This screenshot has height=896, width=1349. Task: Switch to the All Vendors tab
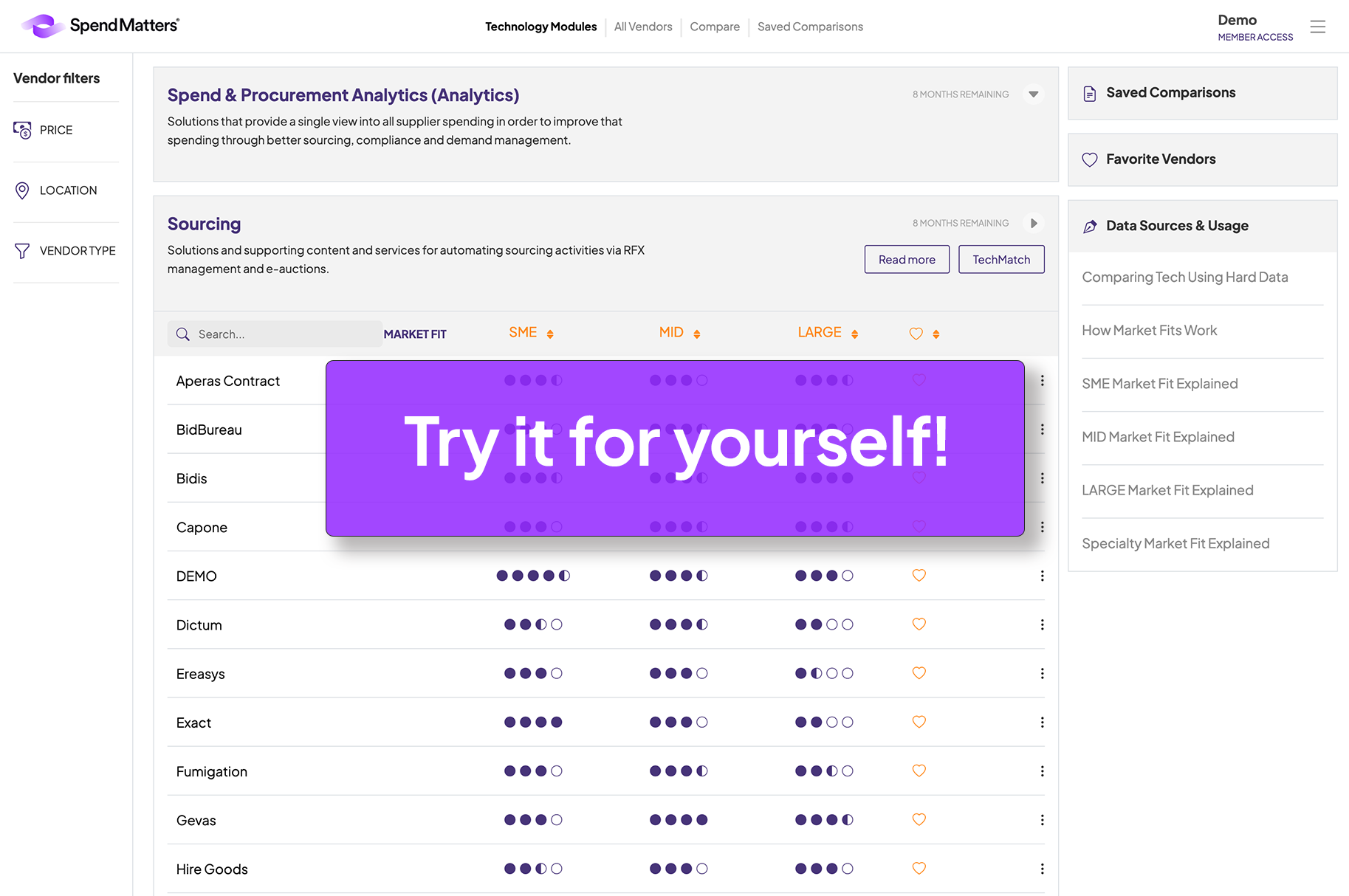point(643,27)
